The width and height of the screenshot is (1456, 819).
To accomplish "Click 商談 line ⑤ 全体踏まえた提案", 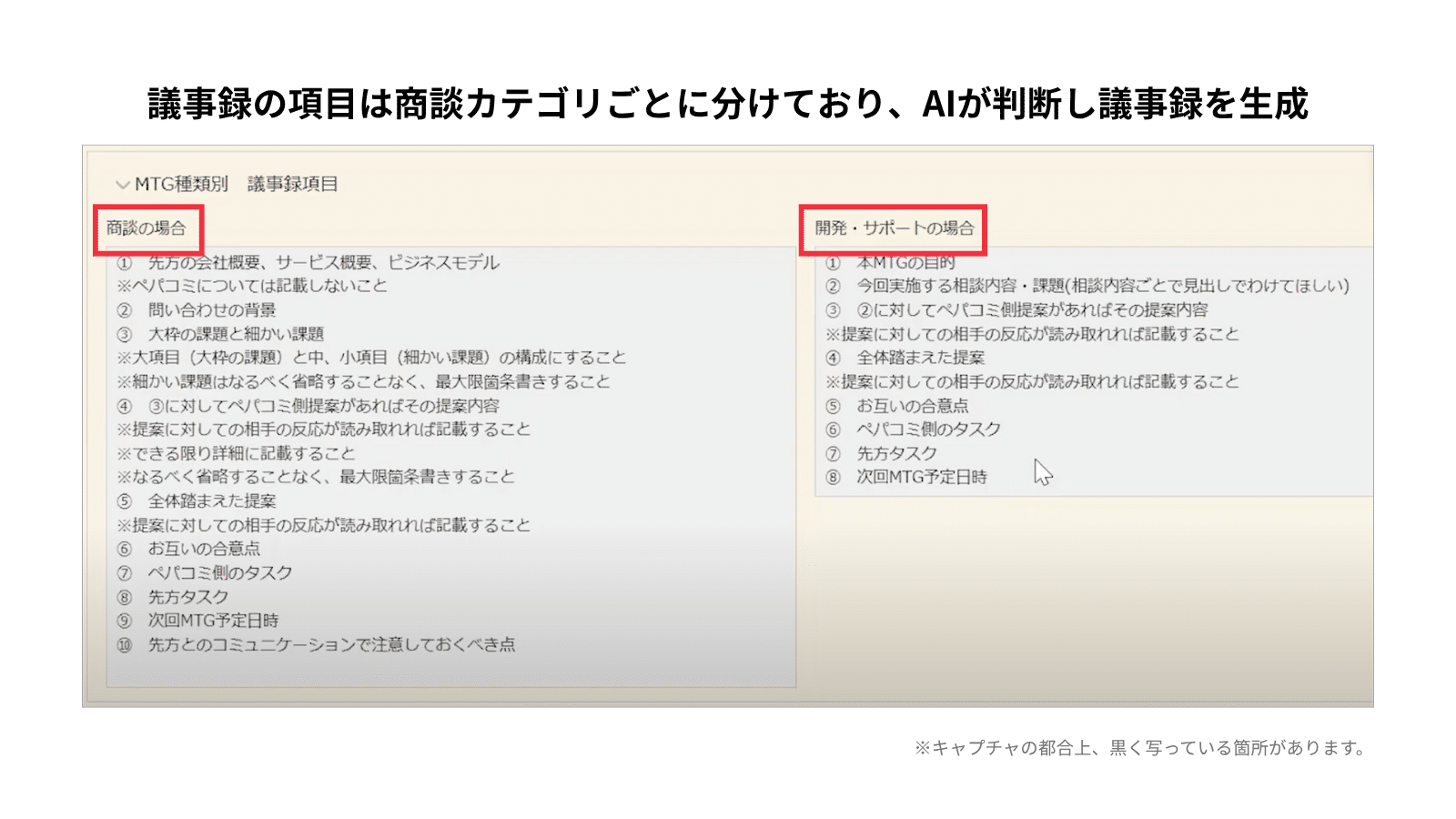I will coord(197,501).
